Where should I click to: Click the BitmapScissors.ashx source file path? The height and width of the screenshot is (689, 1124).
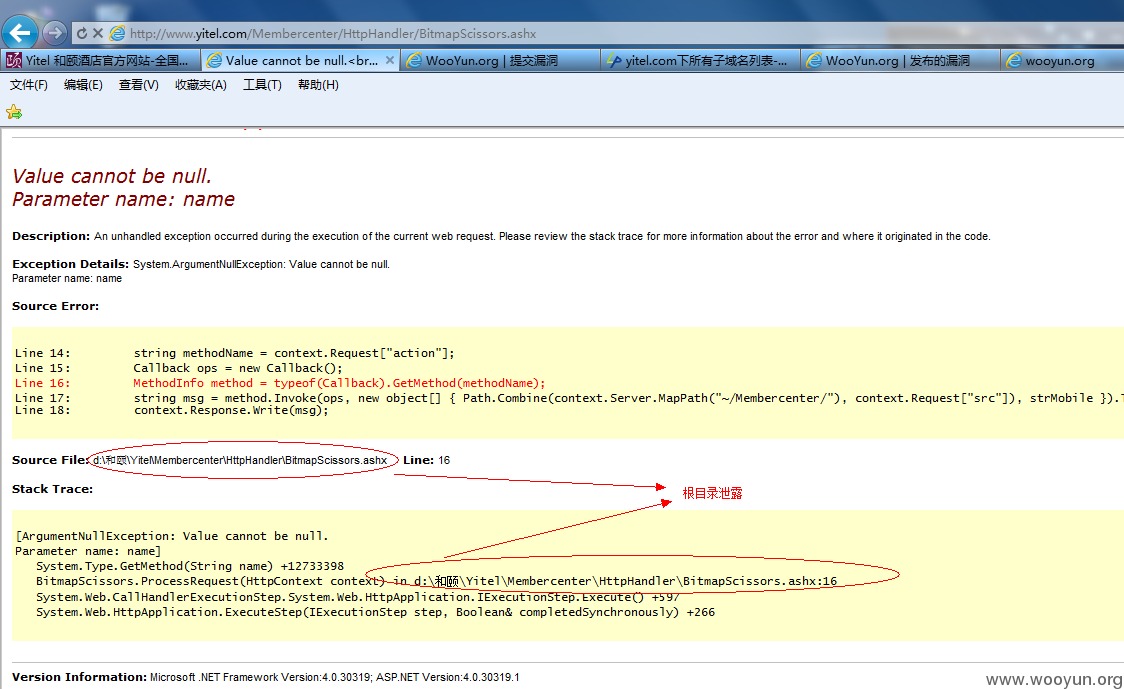tap(240, 460)
